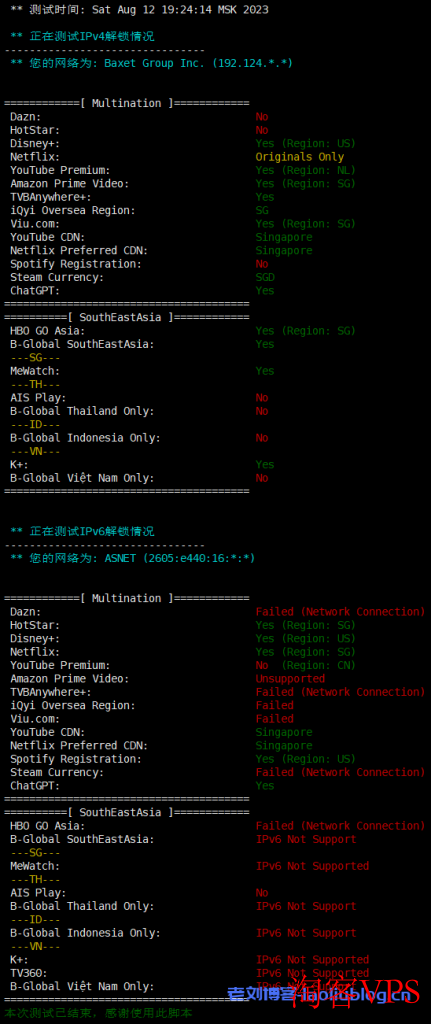This screenshot has height=1024, width=431.
Task: Click Spotify Registration Yes (Region: US)
Action: [x=306, y=760]
